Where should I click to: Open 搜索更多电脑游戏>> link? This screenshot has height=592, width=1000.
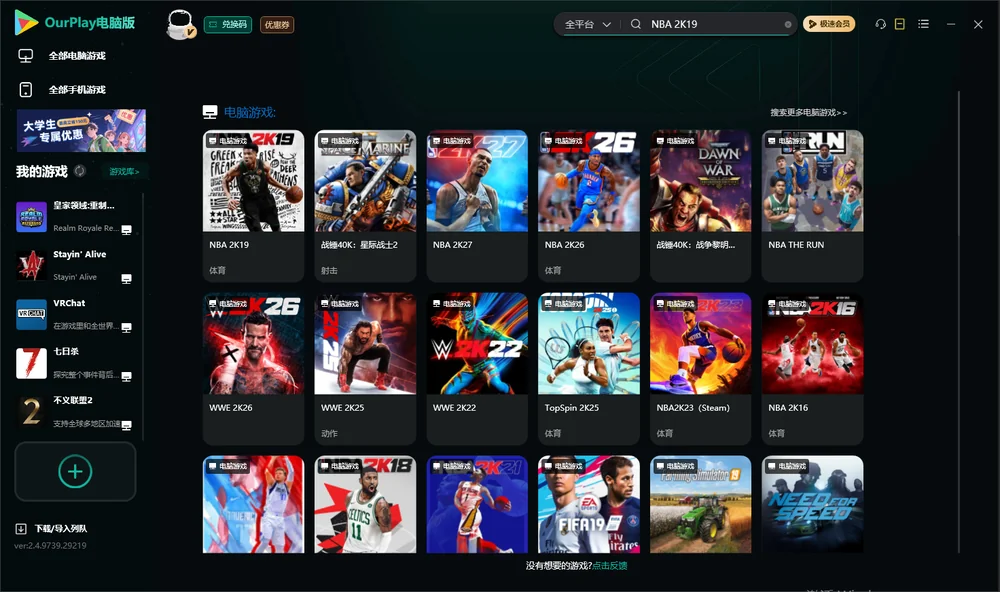click(808, 112)
